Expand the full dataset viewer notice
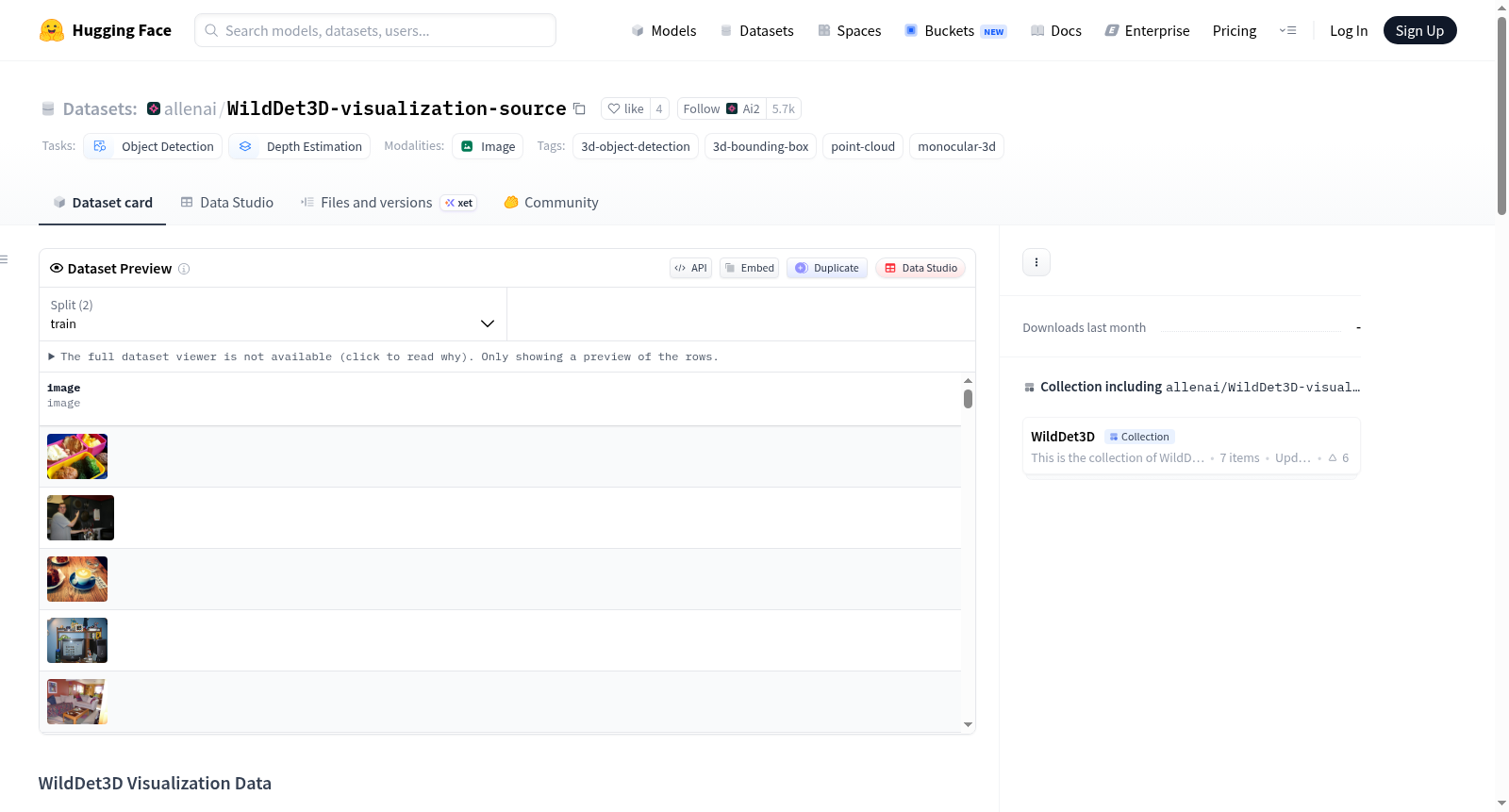Image resolution: width=1509 pixels, height=812 pixels. (x=385, y=356)
